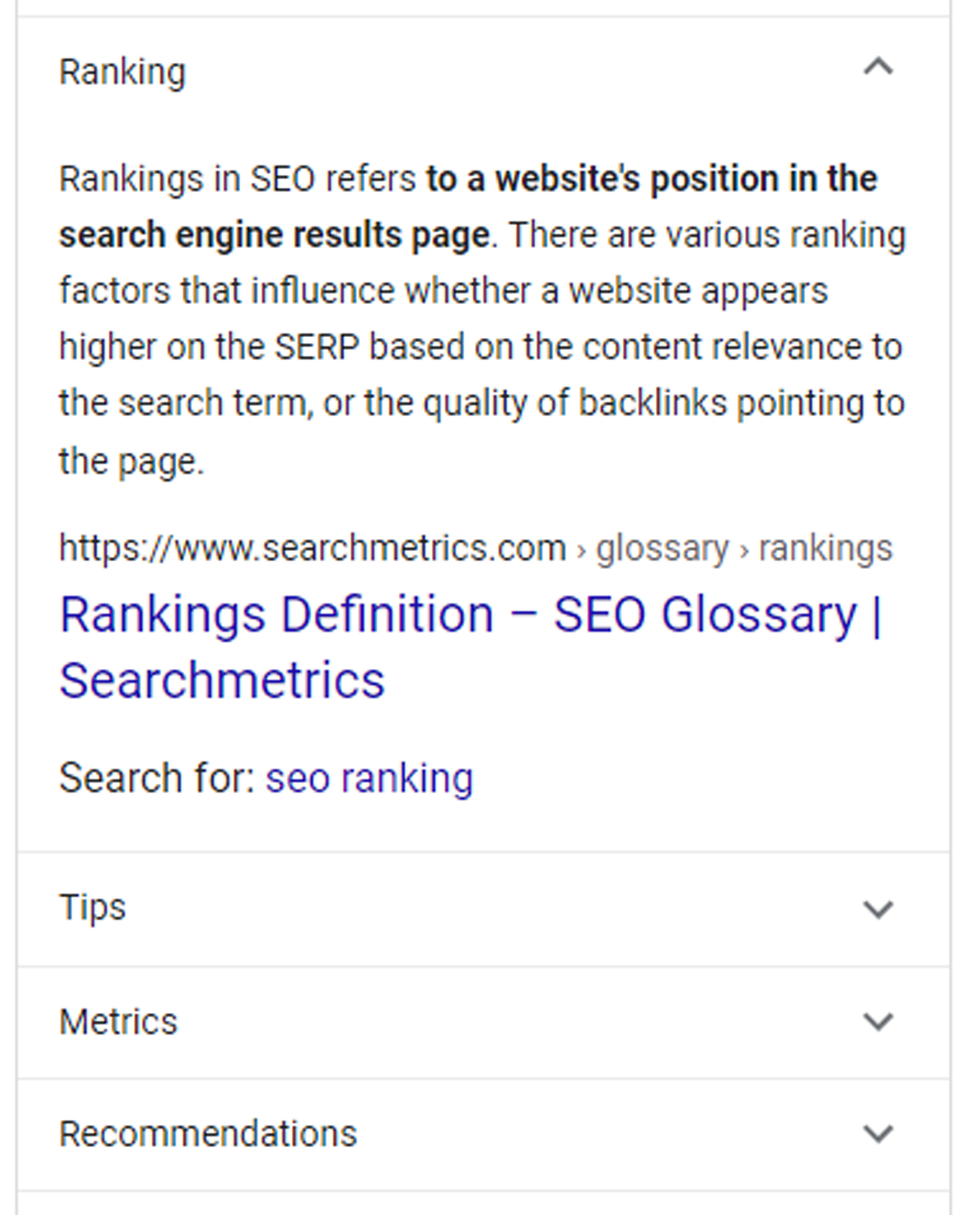Click the word 'backlinks' in the snippet
The image size is (980, 1215).
(652, 403)
